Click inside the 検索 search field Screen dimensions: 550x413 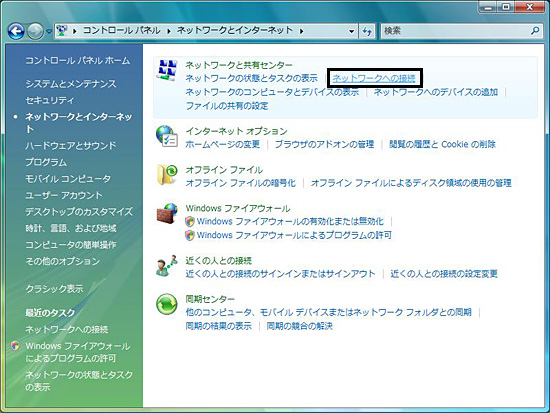455,31
